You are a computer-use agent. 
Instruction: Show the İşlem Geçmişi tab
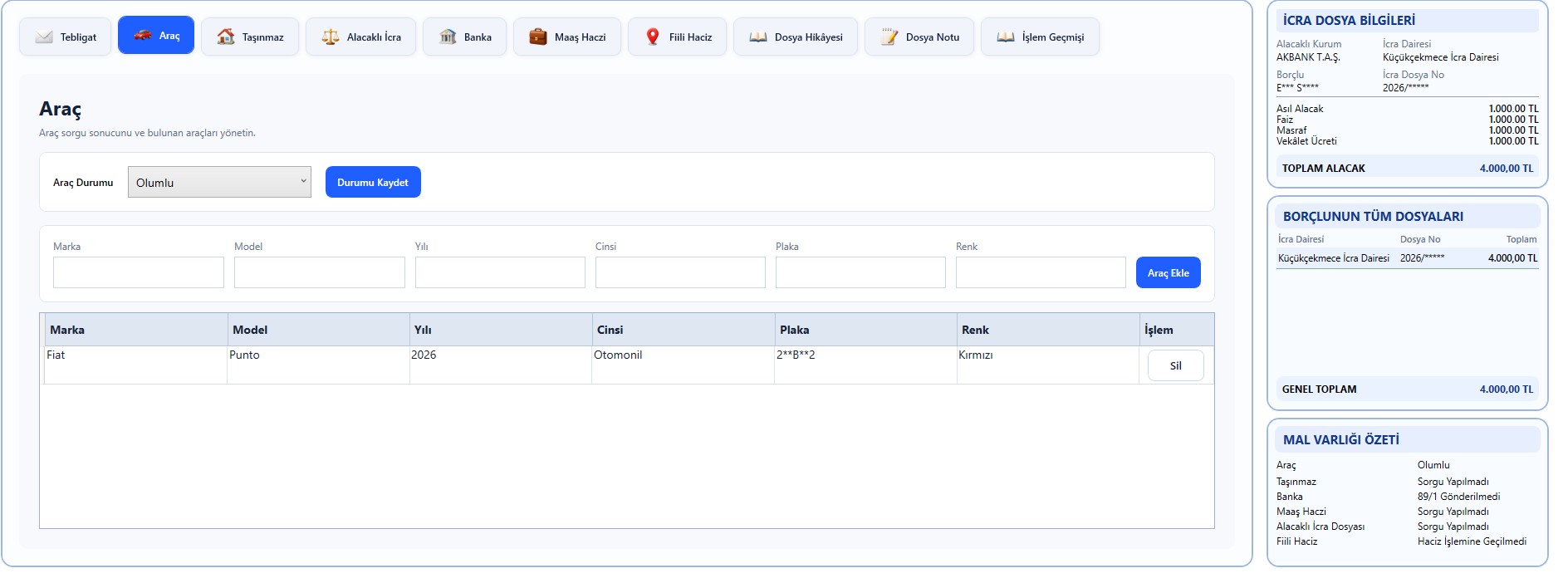pyautogui.click(x=1040, y=37)
